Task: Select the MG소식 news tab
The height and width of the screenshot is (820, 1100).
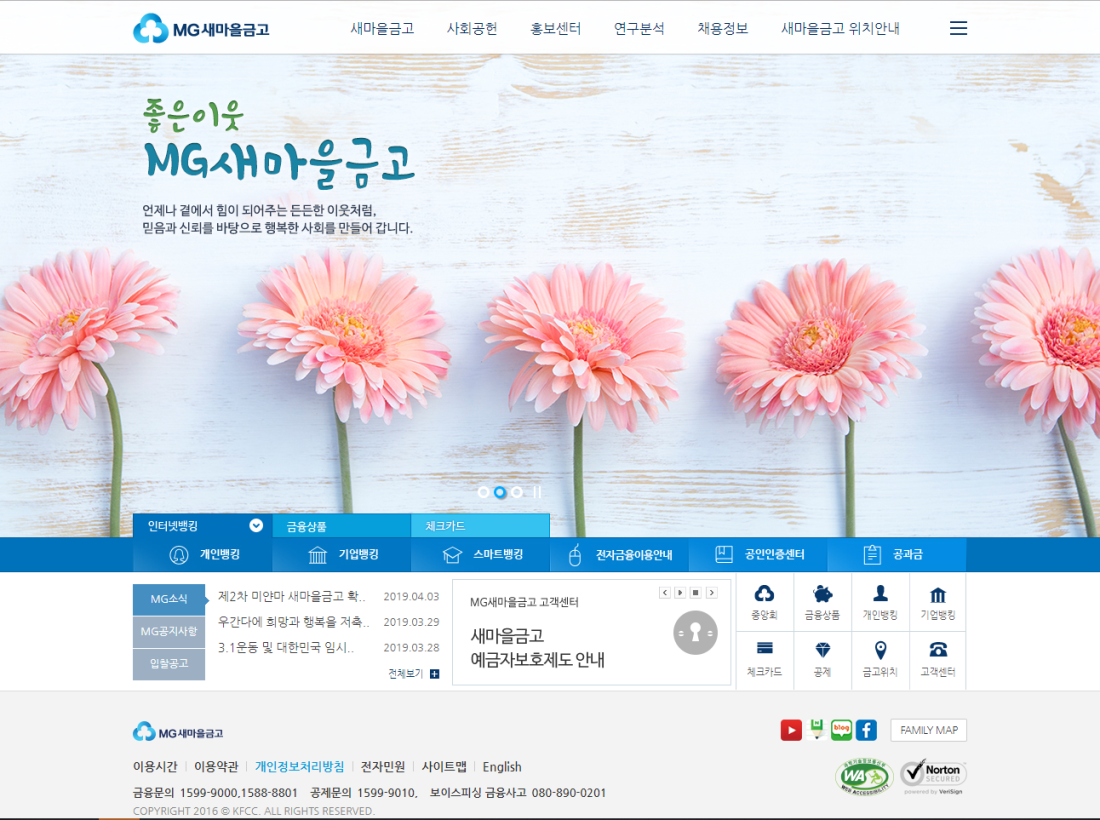Action: coord(169,599)
